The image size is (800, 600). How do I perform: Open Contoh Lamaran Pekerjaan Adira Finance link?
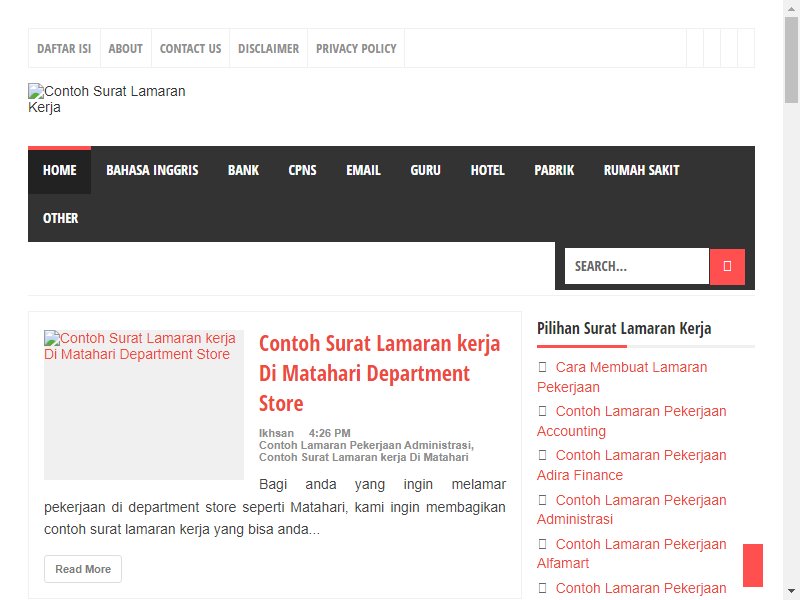pyautogui.click(x=632, y=465)
